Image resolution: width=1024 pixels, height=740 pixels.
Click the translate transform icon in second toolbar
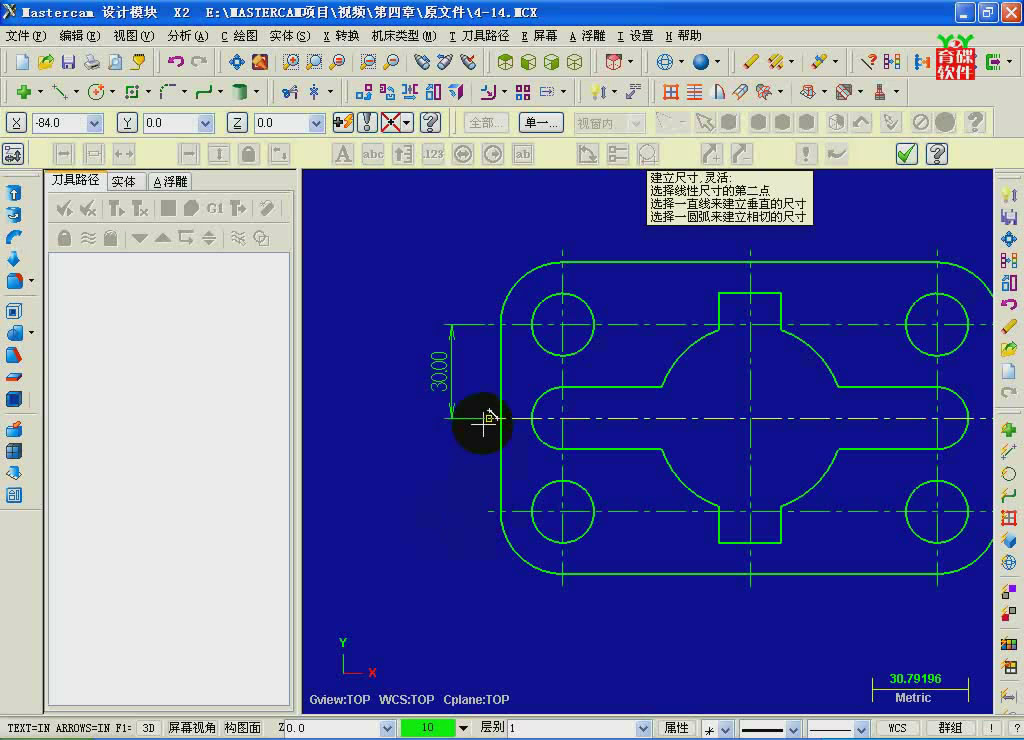pyautogui.click(x=364, y=92)
